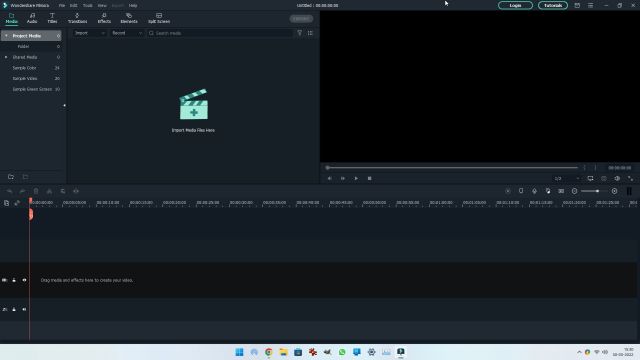This screenshot has height=360, width=640.
Task: Click the add new folder icon
Action: click(x=11, y=177)
